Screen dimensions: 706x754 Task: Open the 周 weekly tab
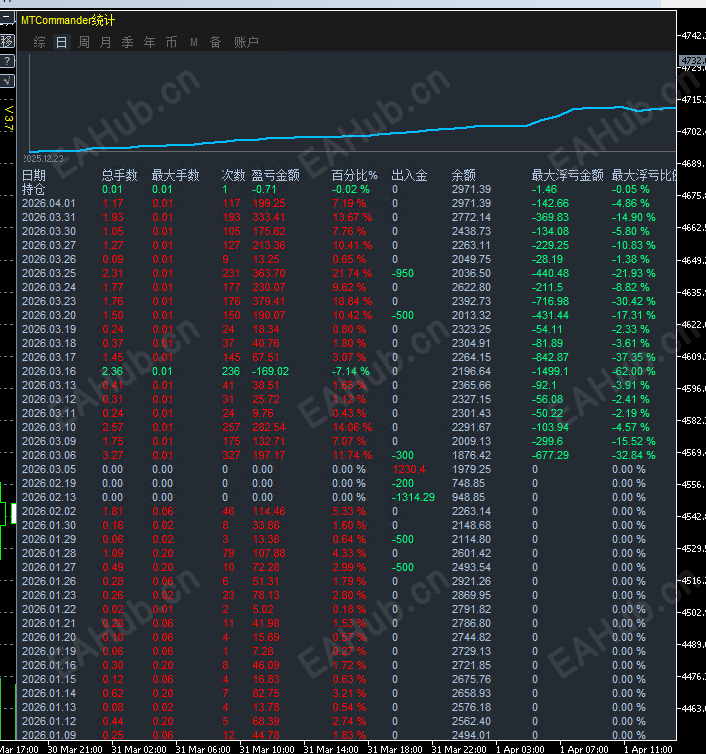pyautogui.click(x=84, y=42)
